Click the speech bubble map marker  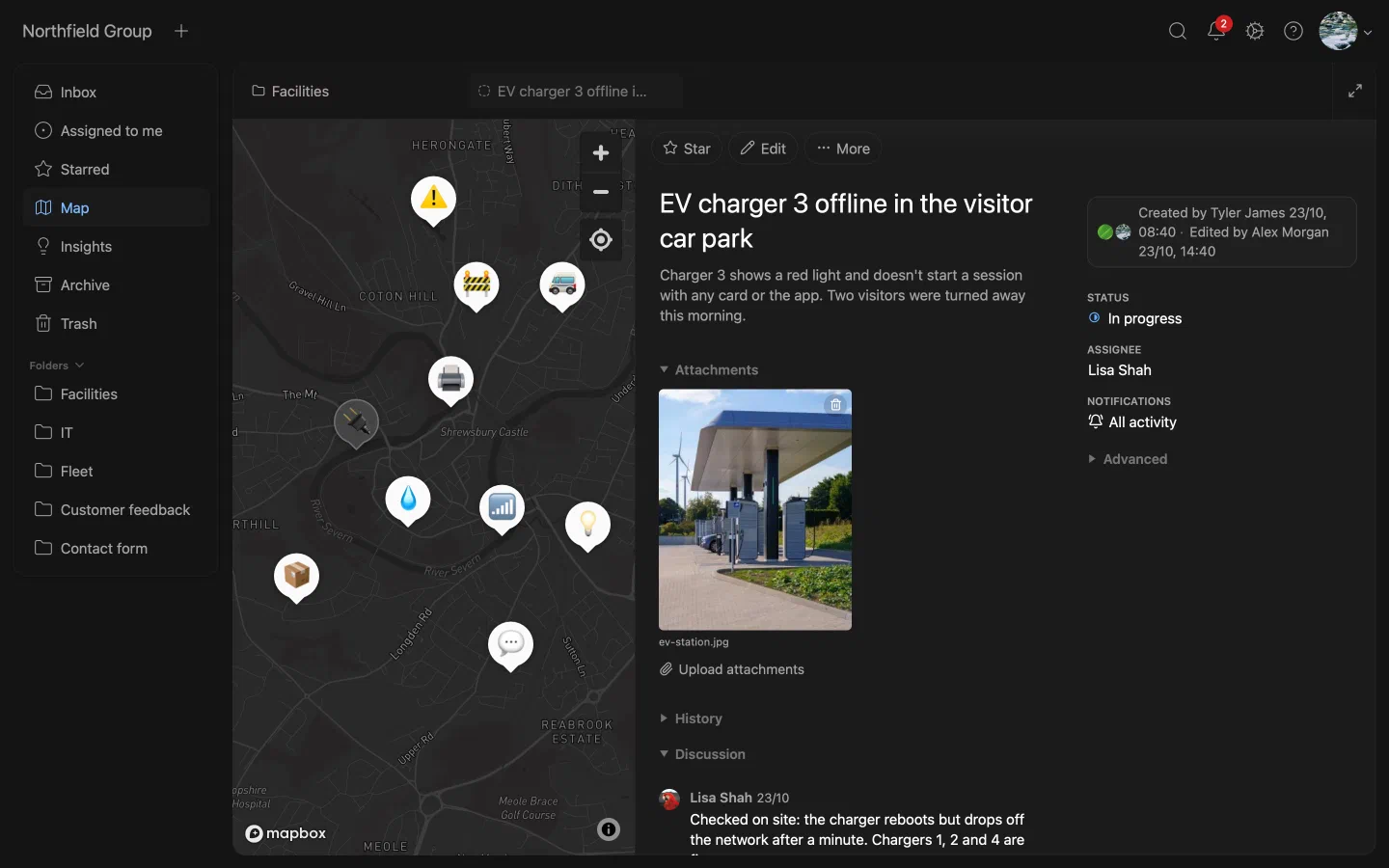[x=510, y=644]
